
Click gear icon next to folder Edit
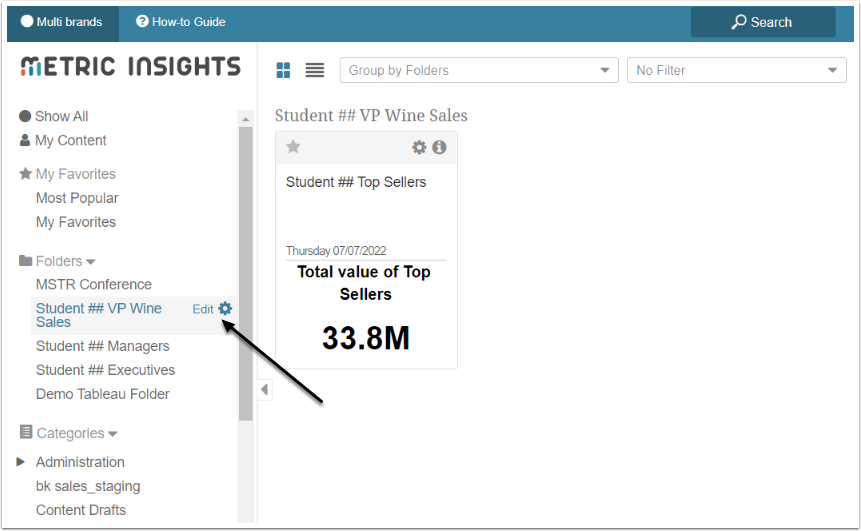(225, 309)
